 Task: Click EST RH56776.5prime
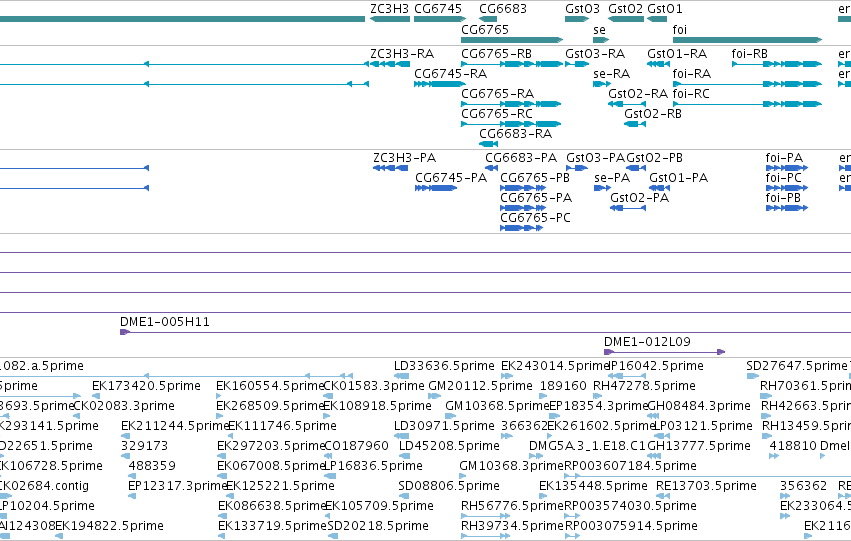485,516
